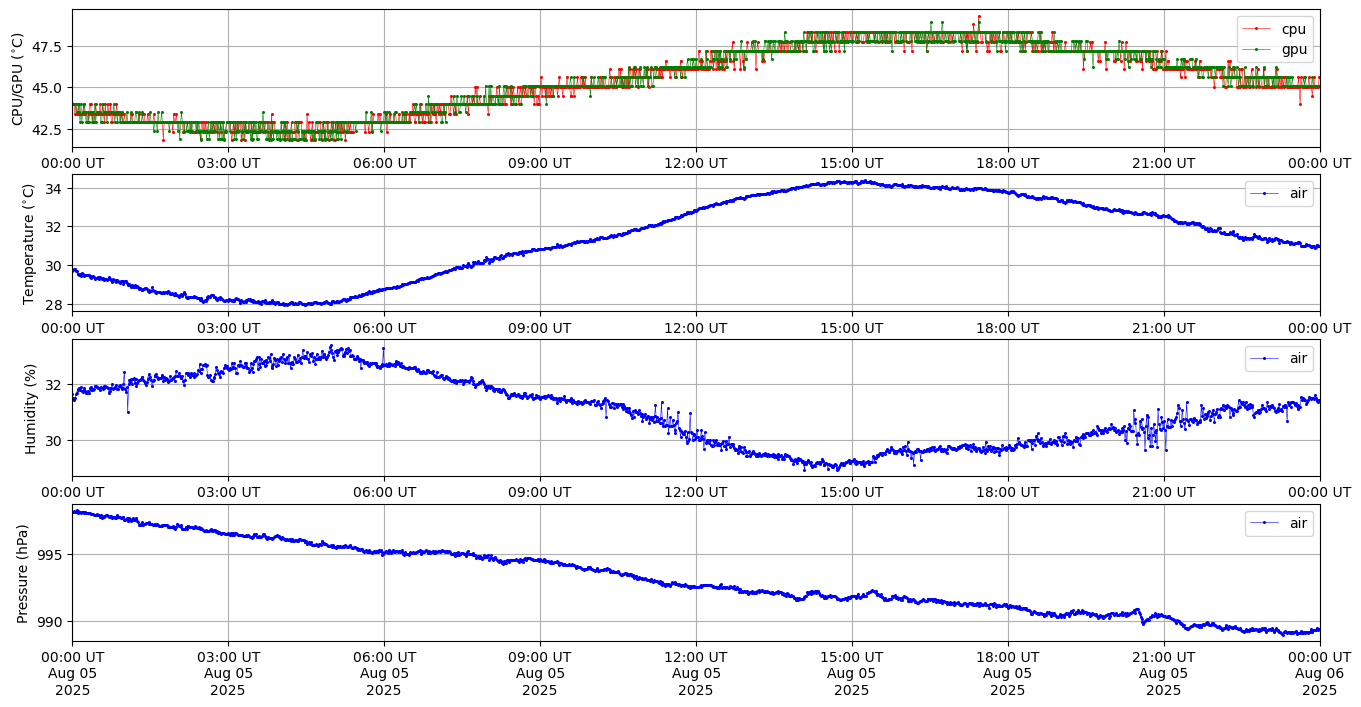
Task: Click the "air" legend in Humidity plot
Action: tap(1279, 358)
